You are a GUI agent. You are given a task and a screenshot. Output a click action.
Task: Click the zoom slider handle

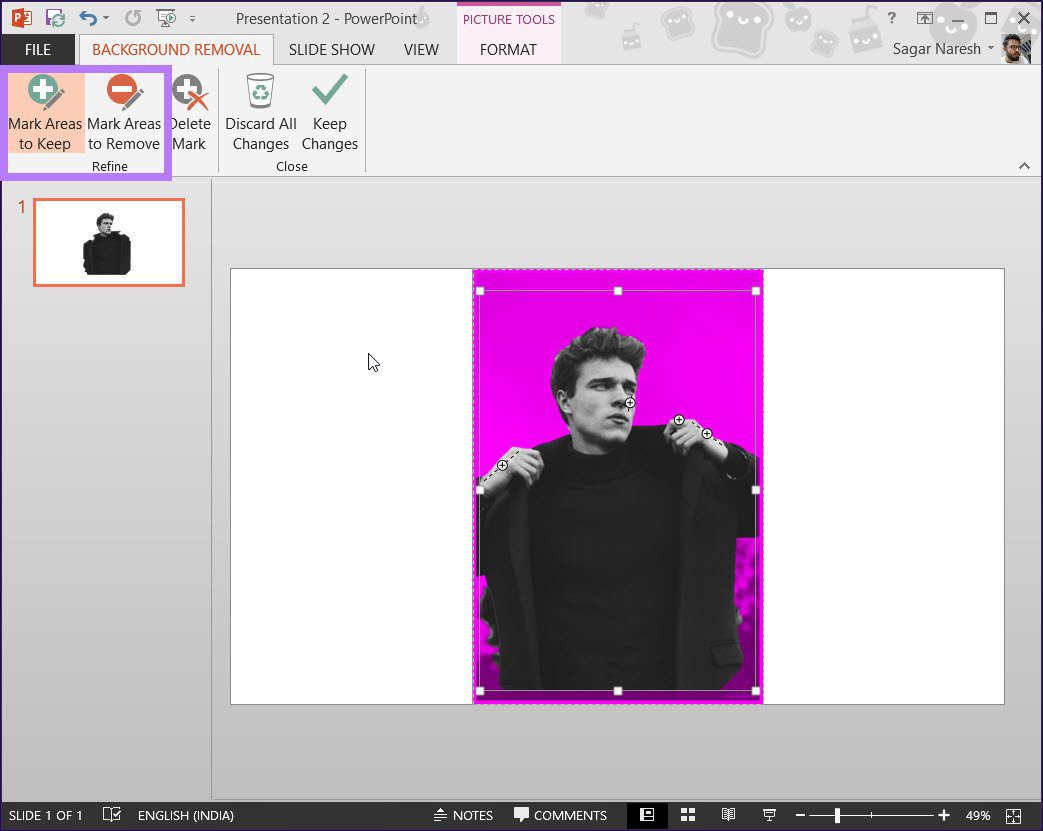(x=837, y=815)
